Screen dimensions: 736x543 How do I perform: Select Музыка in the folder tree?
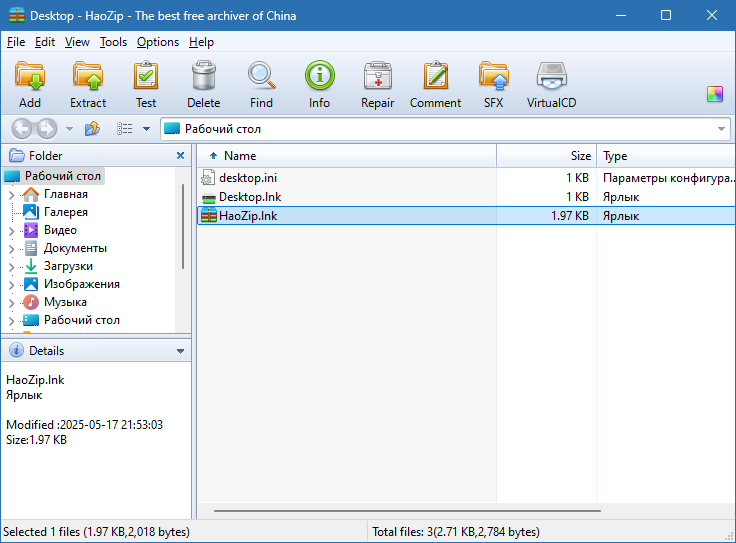(65, 302)
